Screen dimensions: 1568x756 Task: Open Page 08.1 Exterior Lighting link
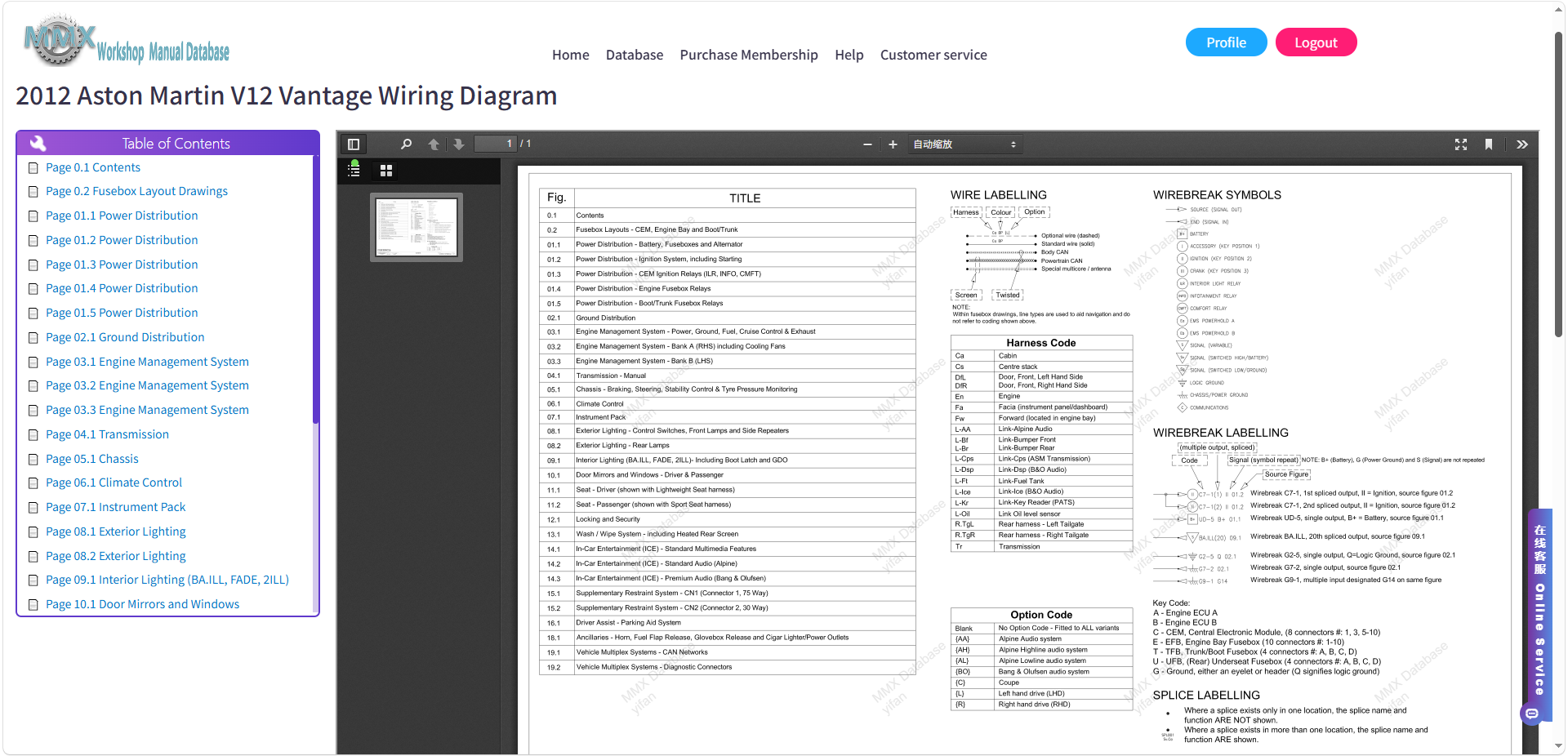click(115, 531)
